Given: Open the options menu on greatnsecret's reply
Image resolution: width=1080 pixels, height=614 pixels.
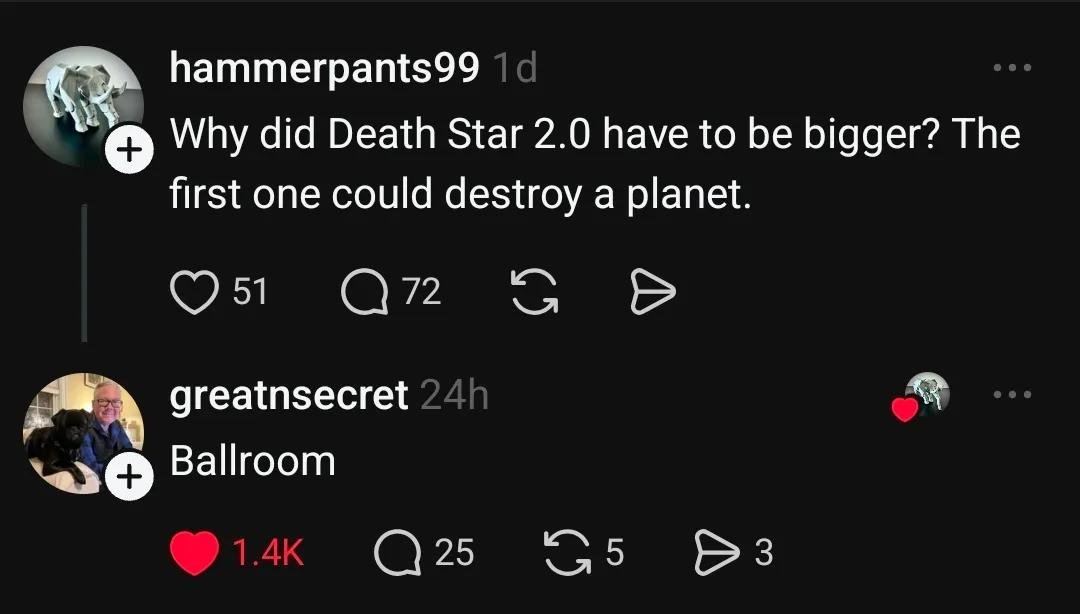Looking at the screenshot, I should click(1014, 394).
